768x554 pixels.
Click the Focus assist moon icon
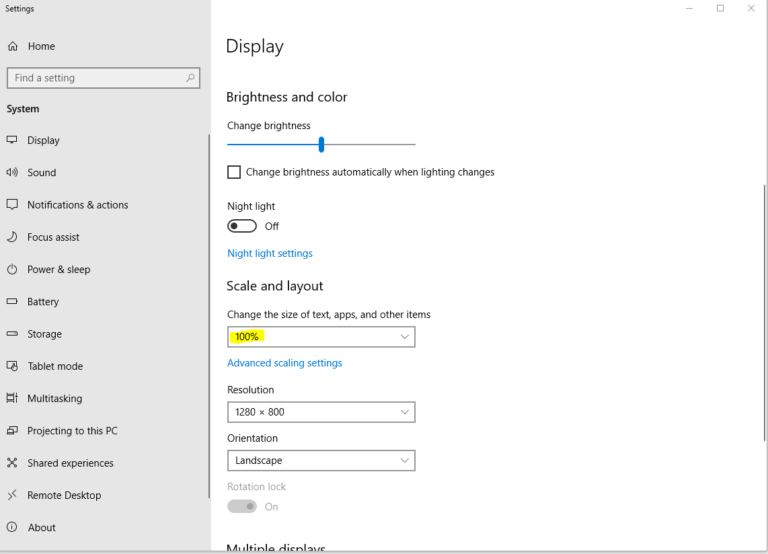click(12, 237)
